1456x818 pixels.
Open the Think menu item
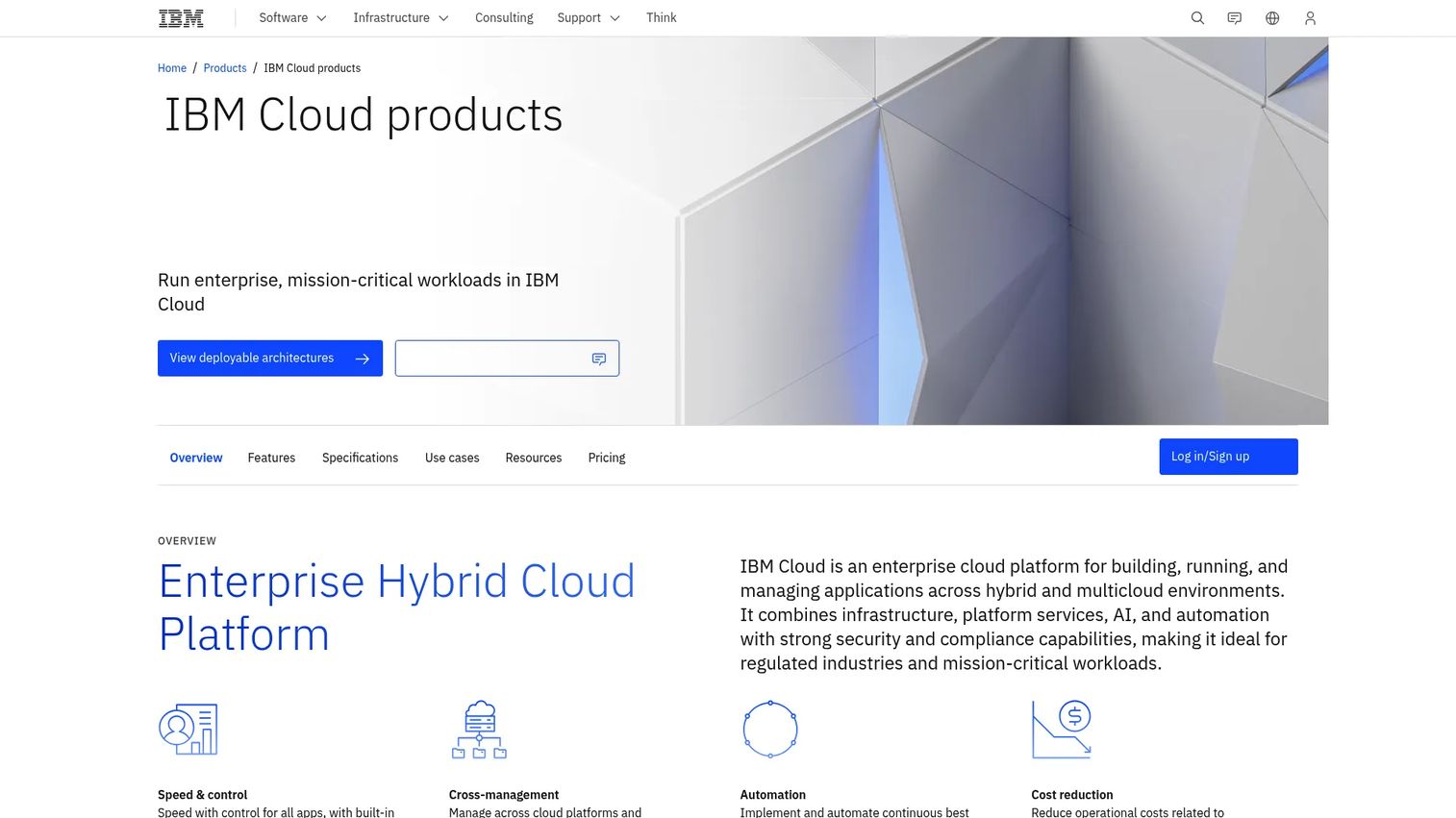coord(662,18)
